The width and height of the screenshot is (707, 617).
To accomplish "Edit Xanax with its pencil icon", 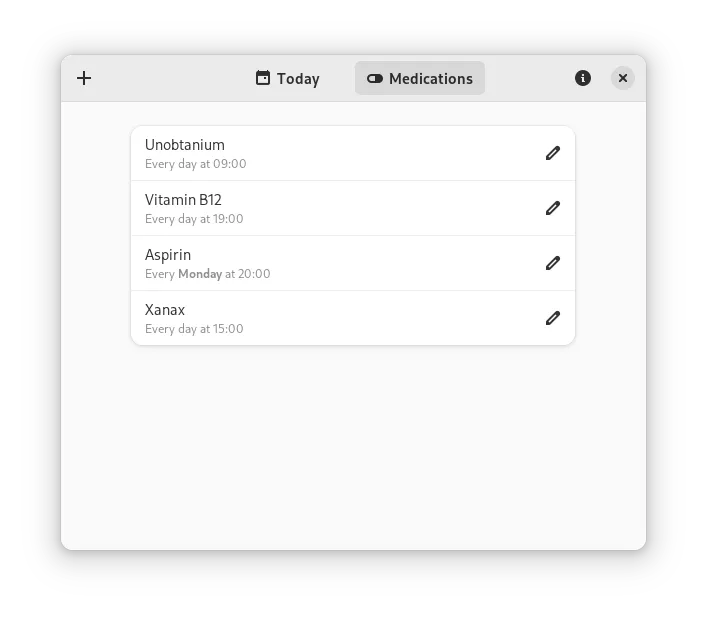I will [x=553, y=318].
